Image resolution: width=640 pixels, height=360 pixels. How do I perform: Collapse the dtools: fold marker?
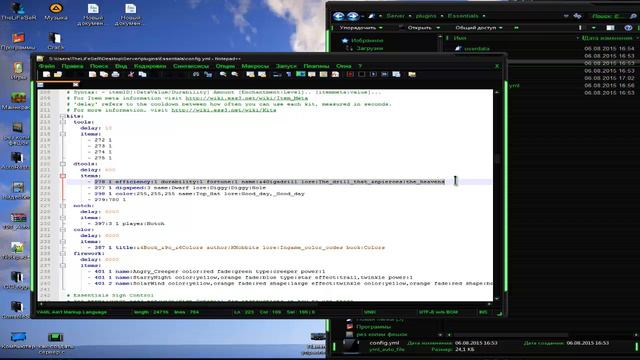[x=63, y=164]
